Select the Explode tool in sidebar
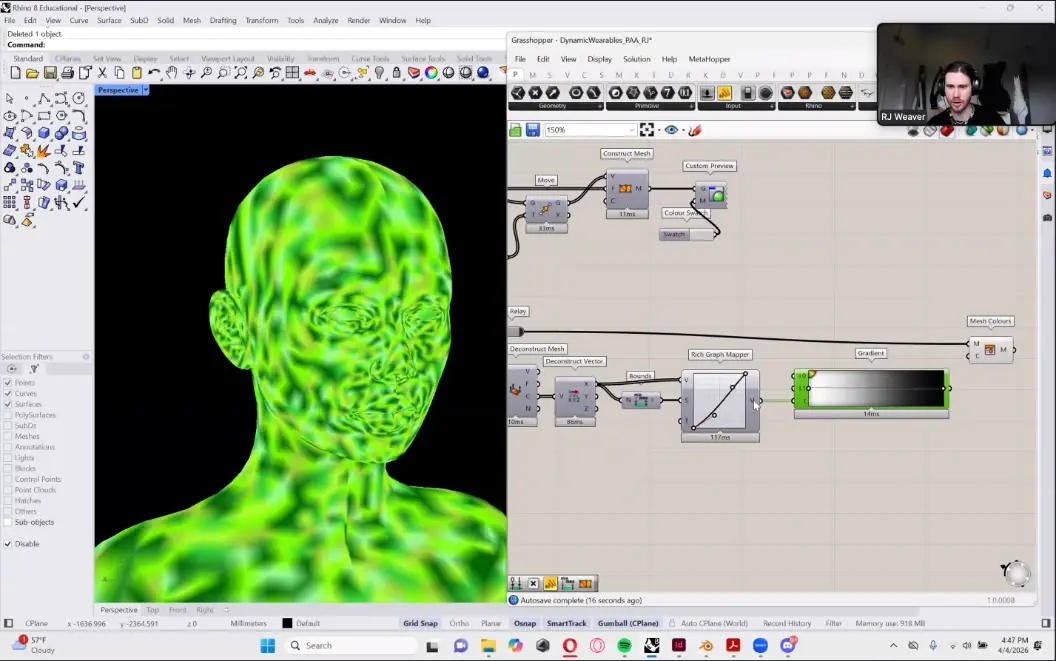 tap(44, 150)
